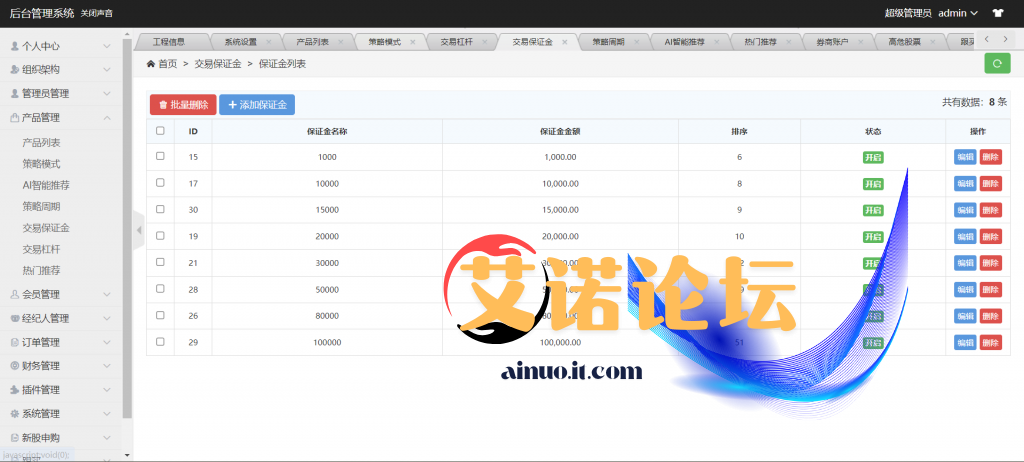Screen dimensions: 1024x462
Task: Show later tabs with the right arrow
Action: tap(1005, 39)
